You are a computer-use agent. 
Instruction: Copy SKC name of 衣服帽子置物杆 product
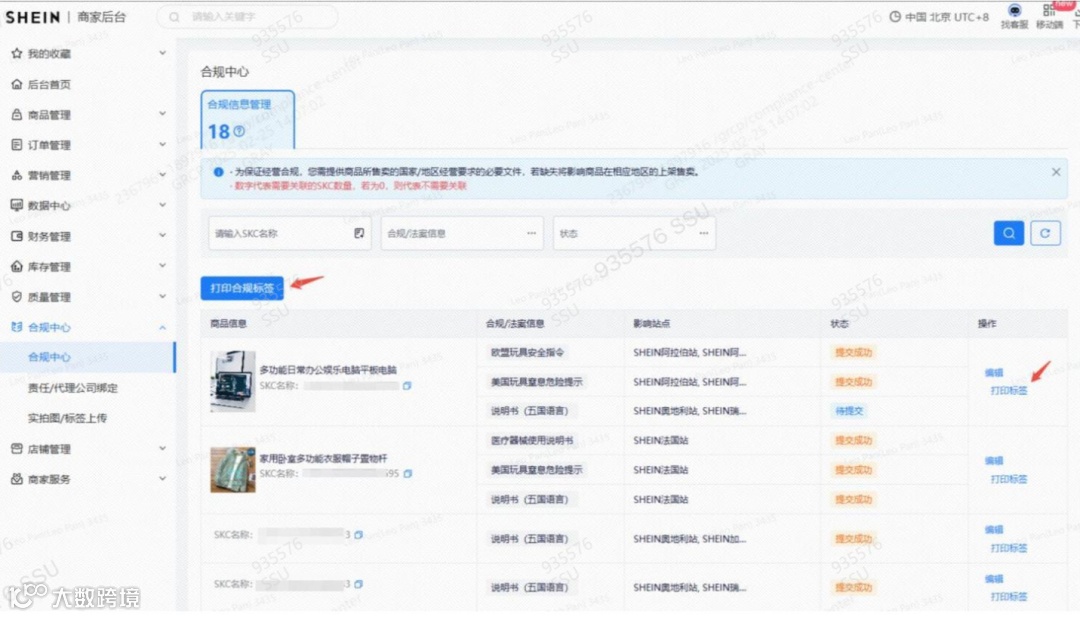tap(408, 474)
